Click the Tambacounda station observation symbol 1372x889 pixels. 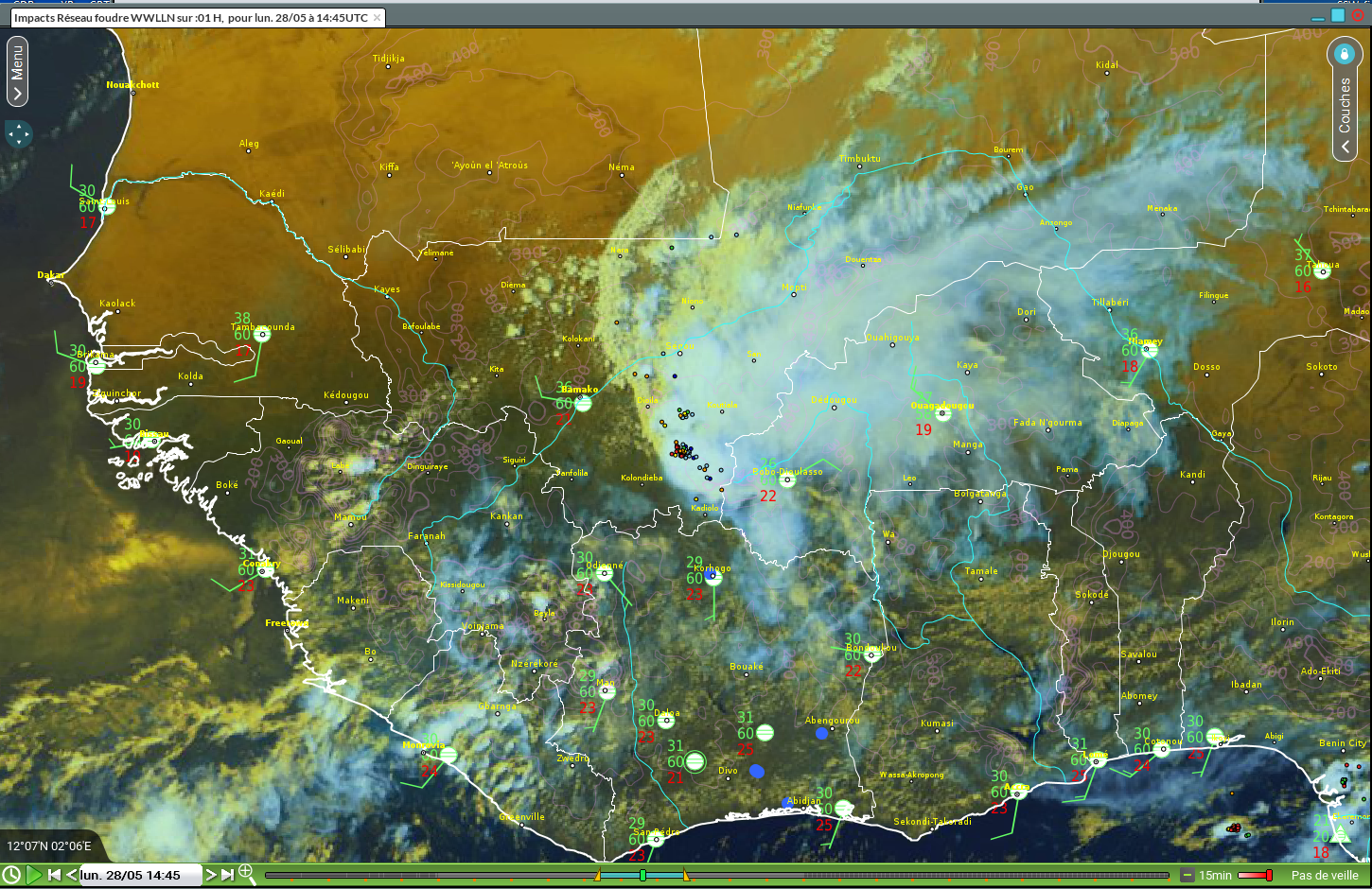pos(263,334)
